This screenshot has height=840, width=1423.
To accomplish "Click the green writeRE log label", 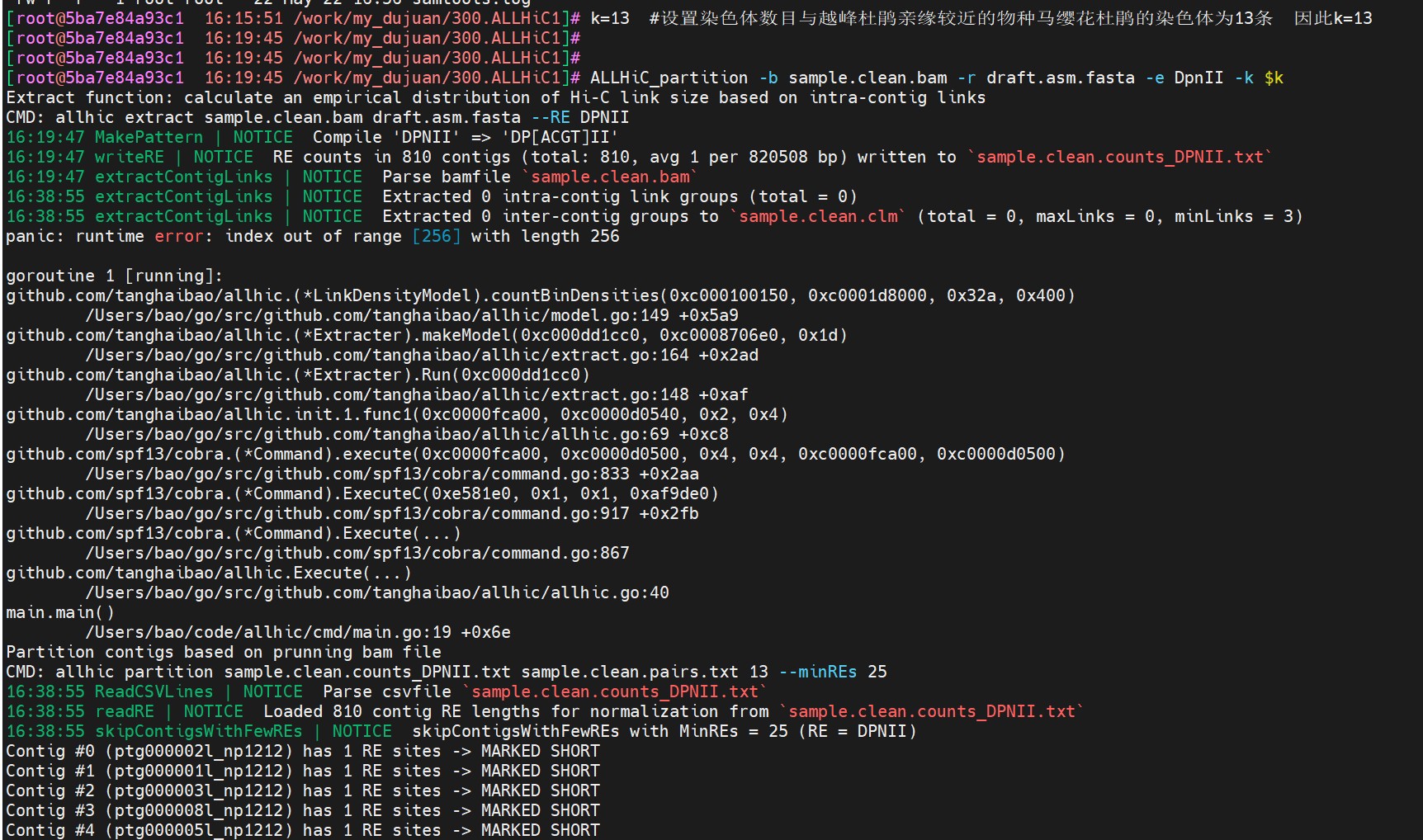I will pyautogui.click(x=129, y=157).
